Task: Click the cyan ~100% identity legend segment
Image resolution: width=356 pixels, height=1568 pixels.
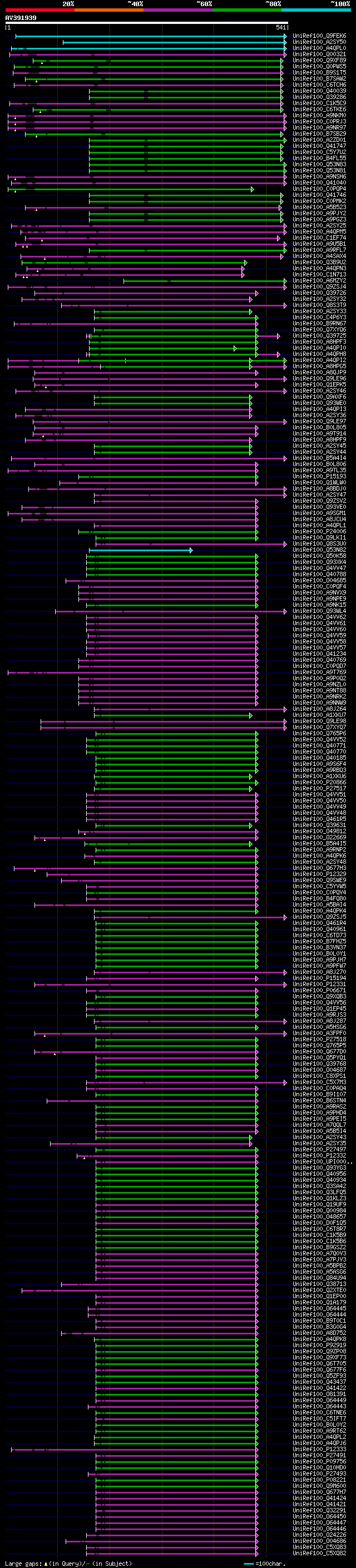Action: tap(316, 10)
